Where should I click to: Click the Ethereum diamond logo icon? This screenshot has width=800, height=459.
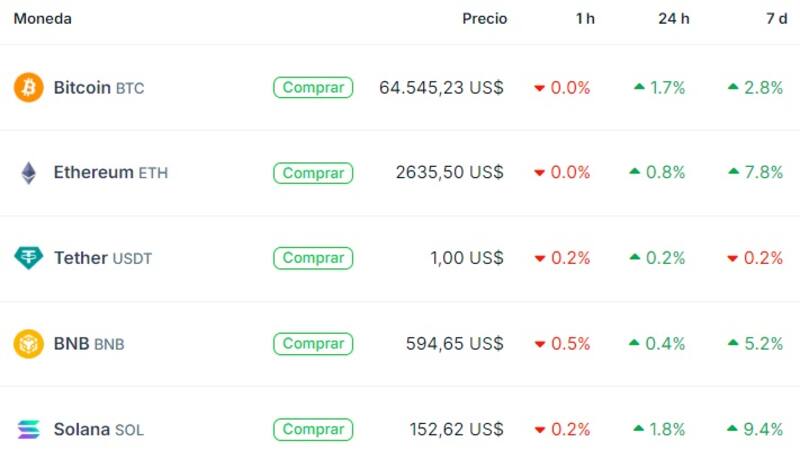tap(29, 173)
